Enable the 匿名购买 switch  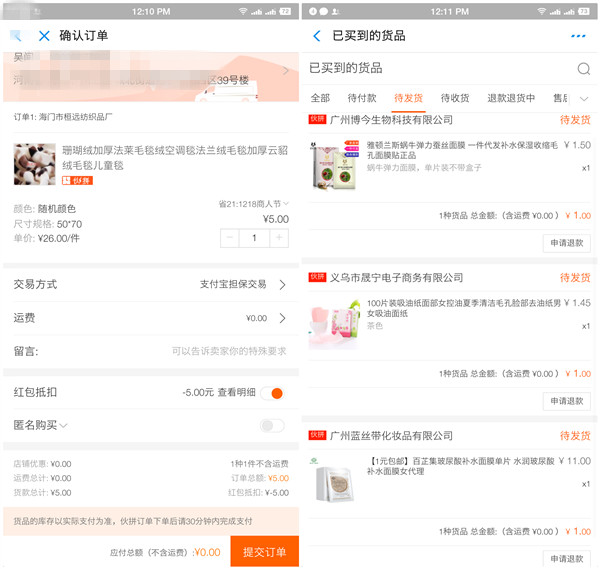pos(272,426)
